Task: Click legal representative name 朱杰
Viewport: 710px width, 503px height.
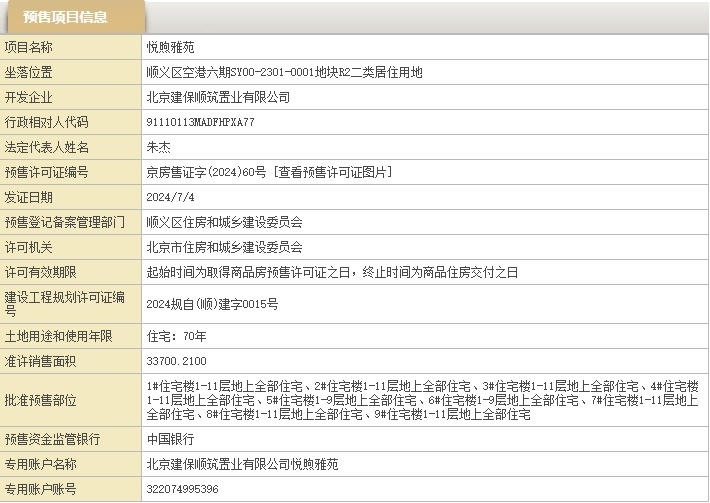Action: 158,147
